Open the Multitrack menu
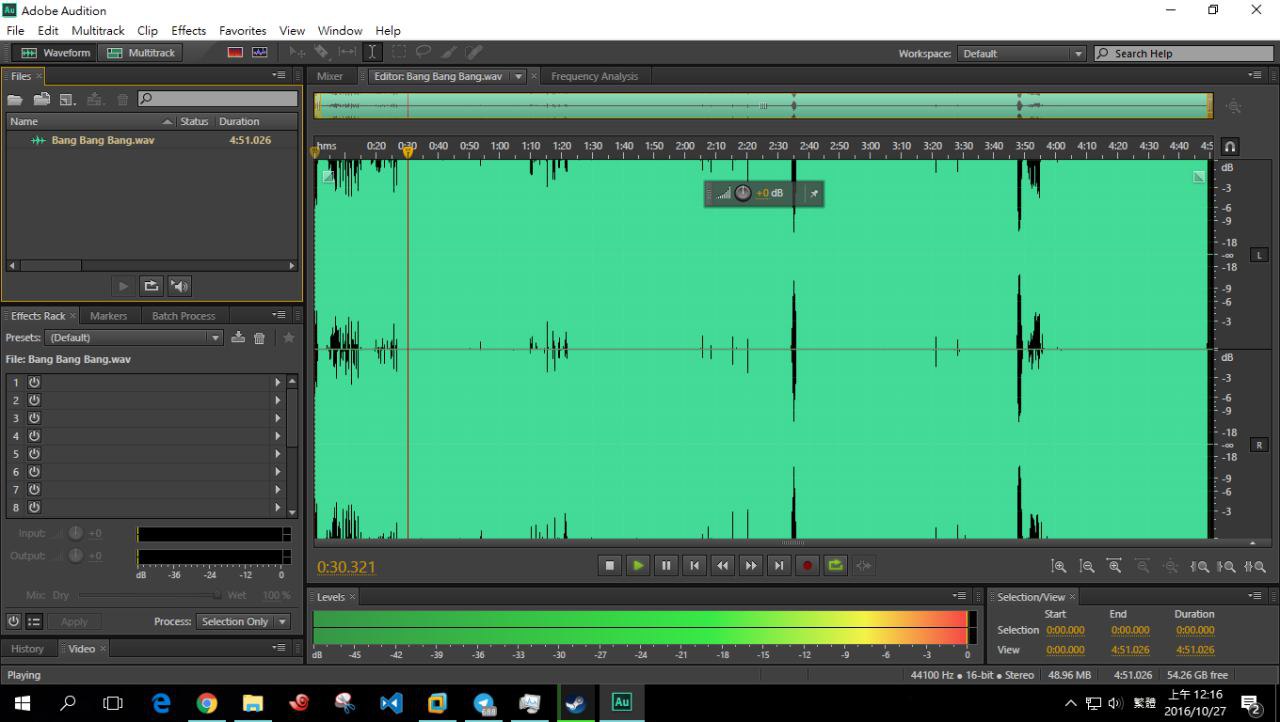This screenshot has height=722, width=1280. 98,30
